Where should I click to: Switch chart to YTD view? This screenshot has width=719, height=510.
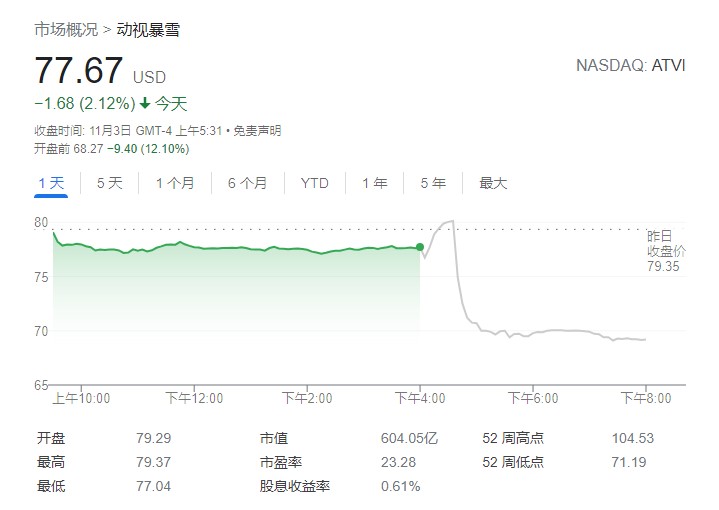(314, 183)
